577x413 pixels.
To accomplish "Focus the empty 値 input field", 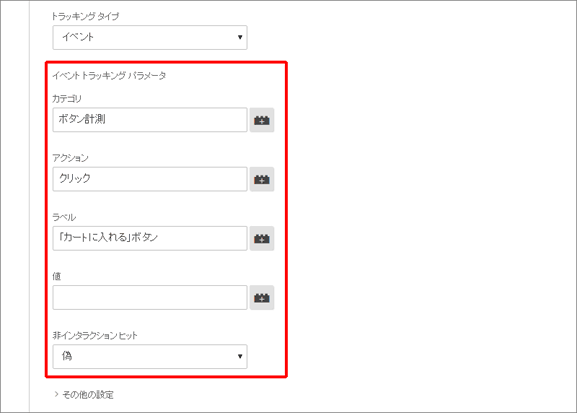I will coord(150,297).
